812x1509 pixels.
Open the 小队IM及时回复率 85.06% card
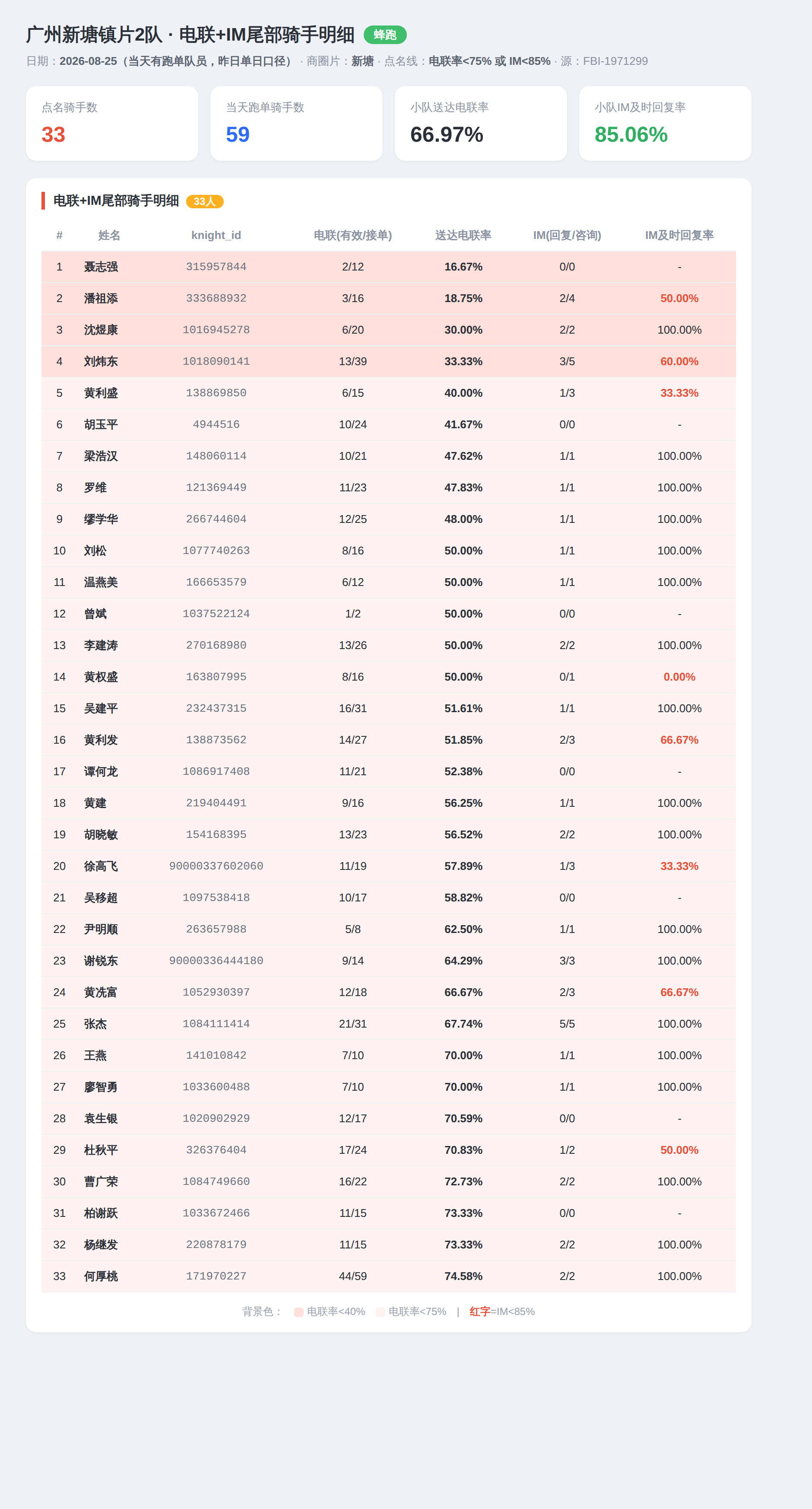[665, 123]
